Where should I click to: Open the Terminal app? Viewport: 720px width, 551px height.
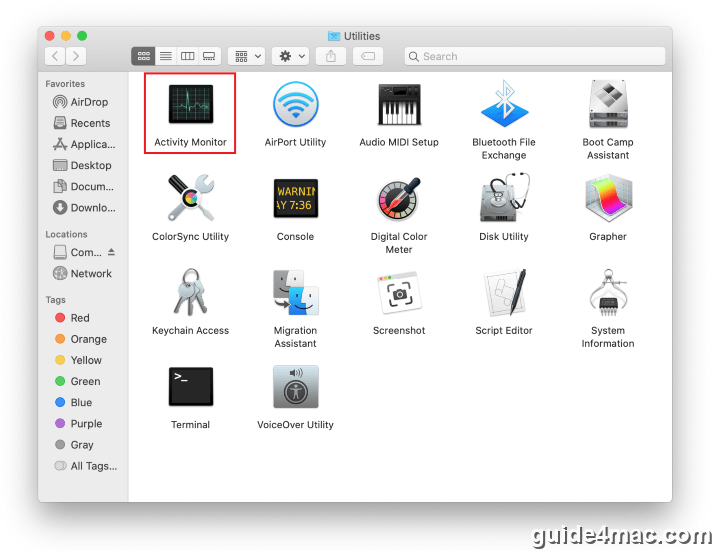pyautogui.click(x=191, y=387)
